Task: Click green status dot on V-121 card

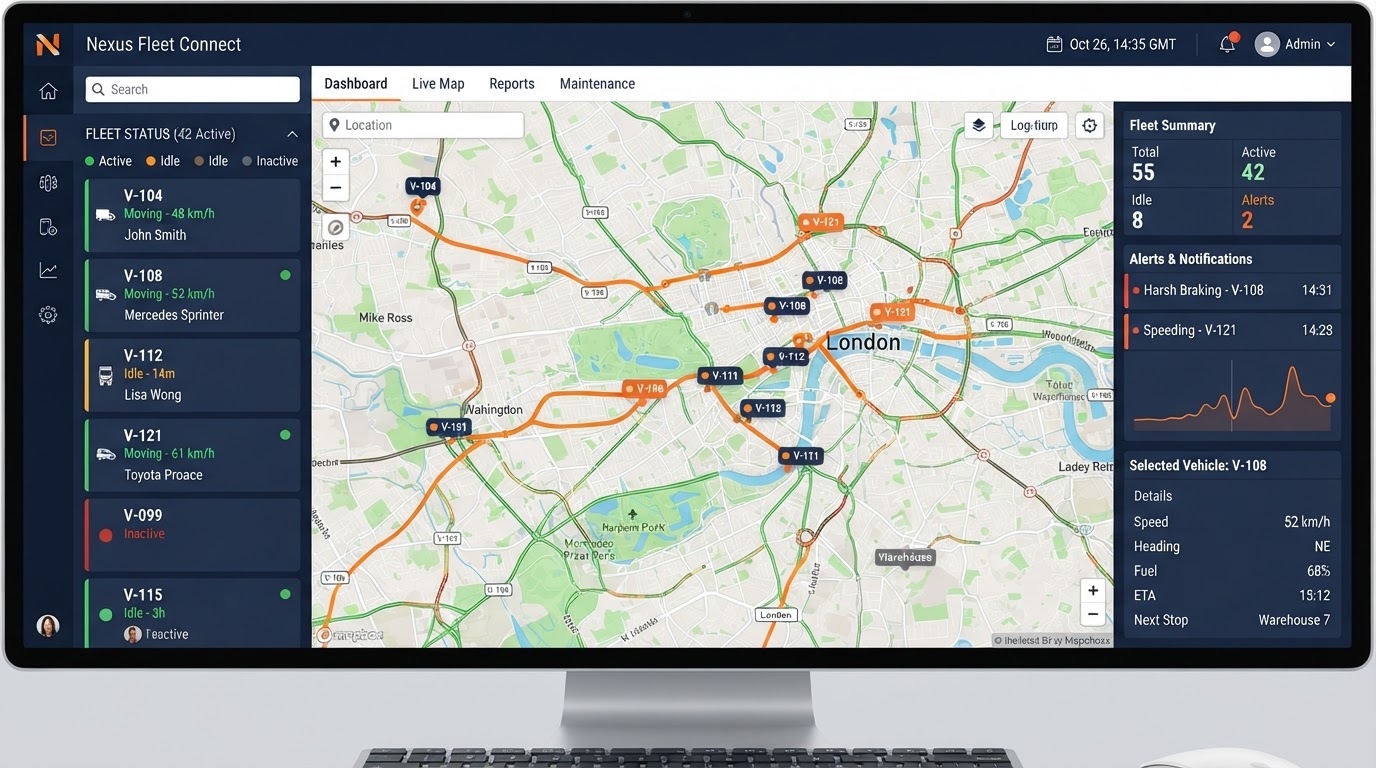Action: click(x=285, y=435)
